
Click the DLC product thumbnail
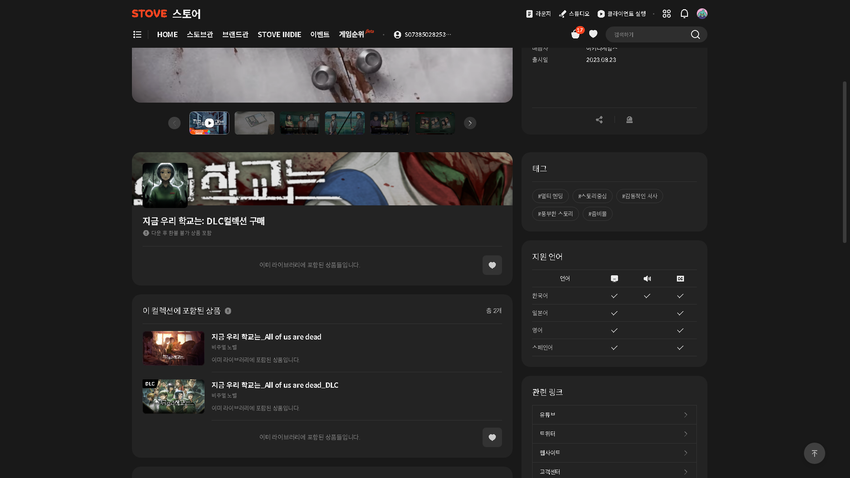[x=173, y=396]
